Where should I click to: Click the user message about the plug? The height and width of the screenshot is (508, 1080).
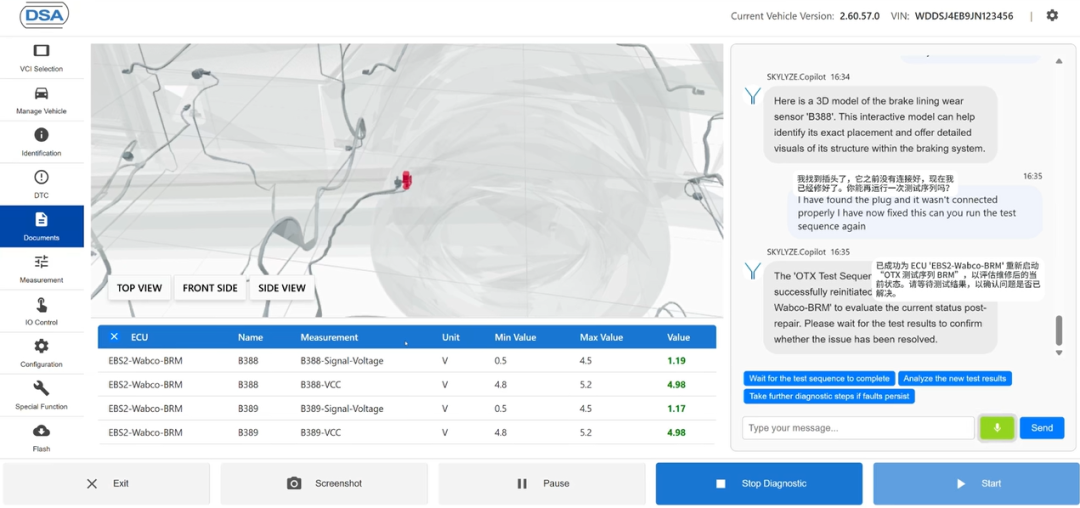(x=915, y=212)
